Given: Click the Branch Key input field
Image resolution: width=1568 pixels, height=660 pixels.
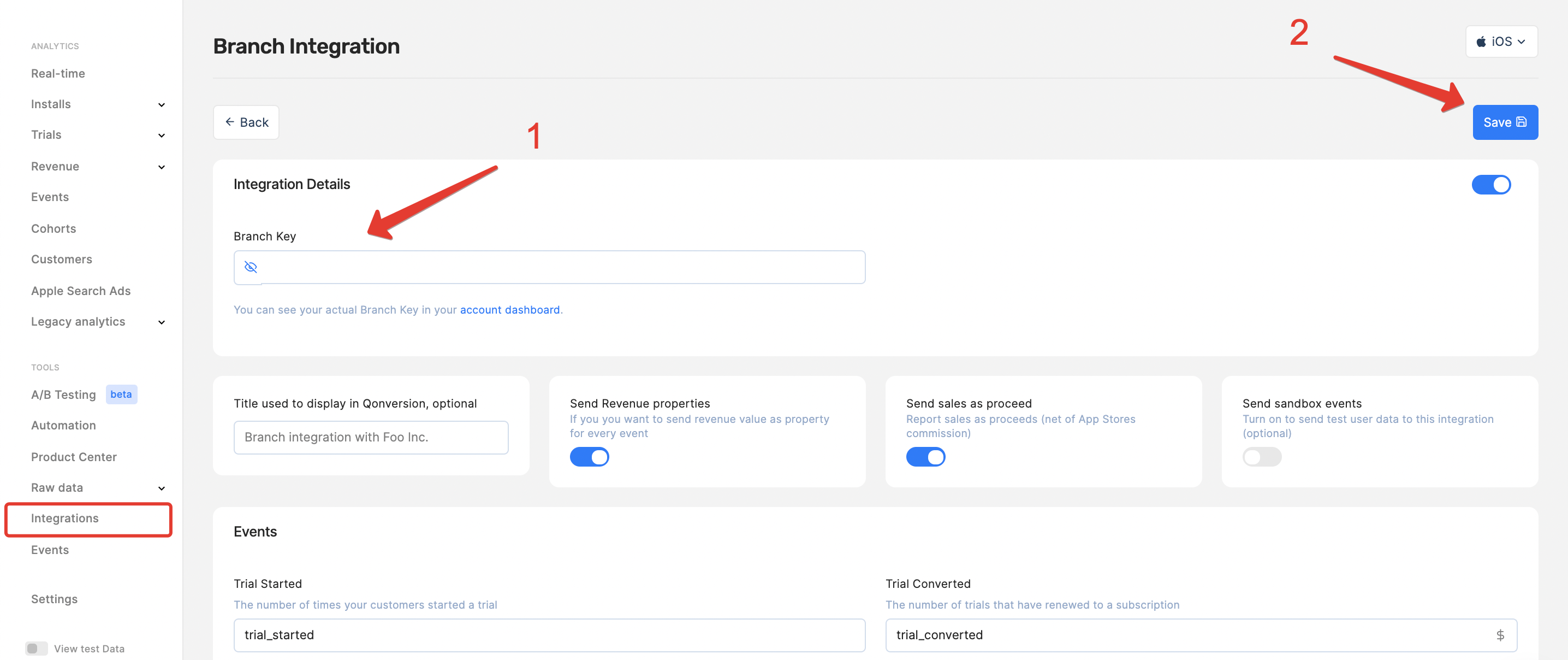Looking at the screenshot, I should pyautogui.click(x=560, y=267).
